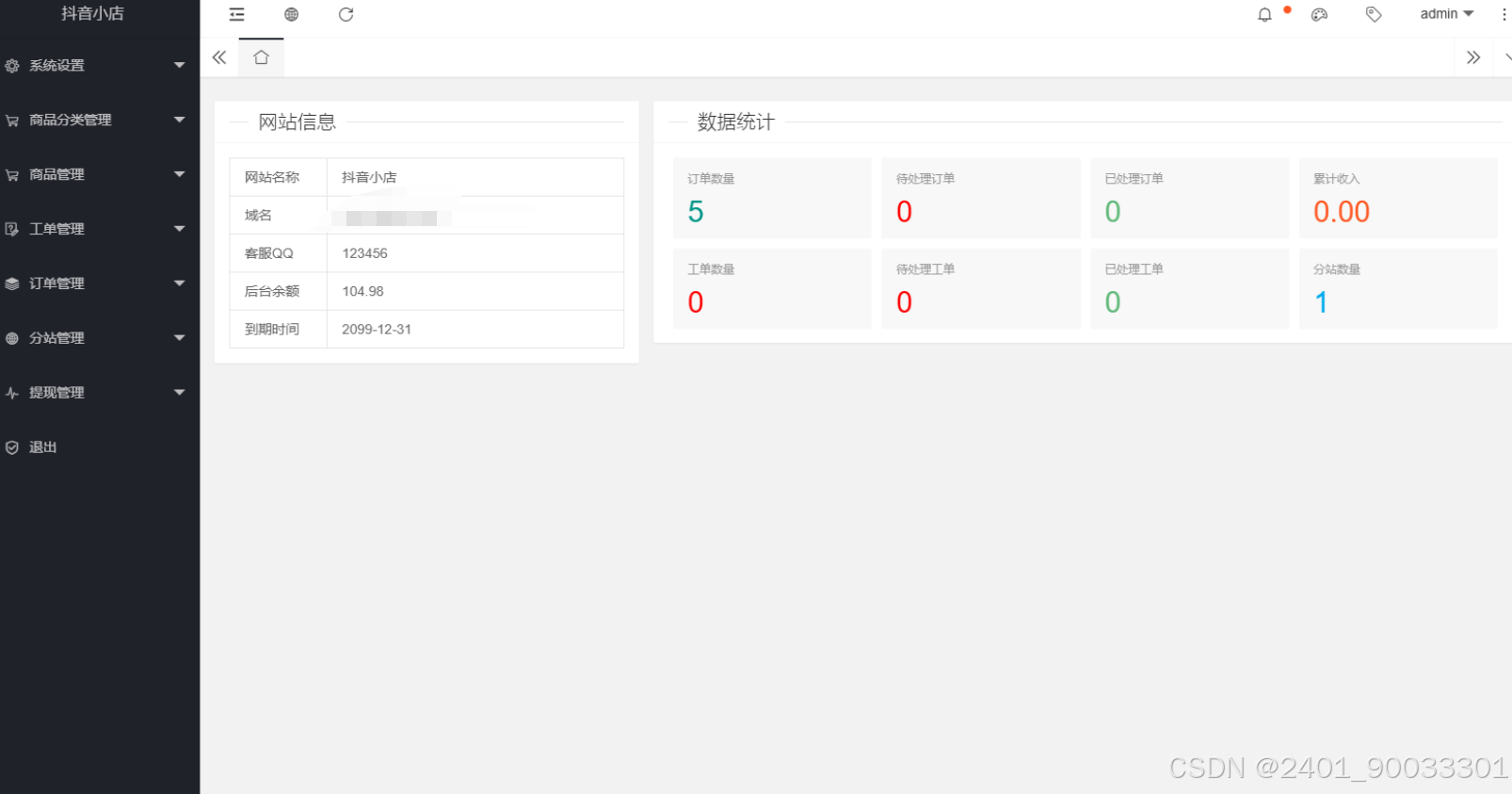This screenshot has width=1512, height=794.
Task: Expand the 订单管理 menu arrow
Action: point(179,284)
